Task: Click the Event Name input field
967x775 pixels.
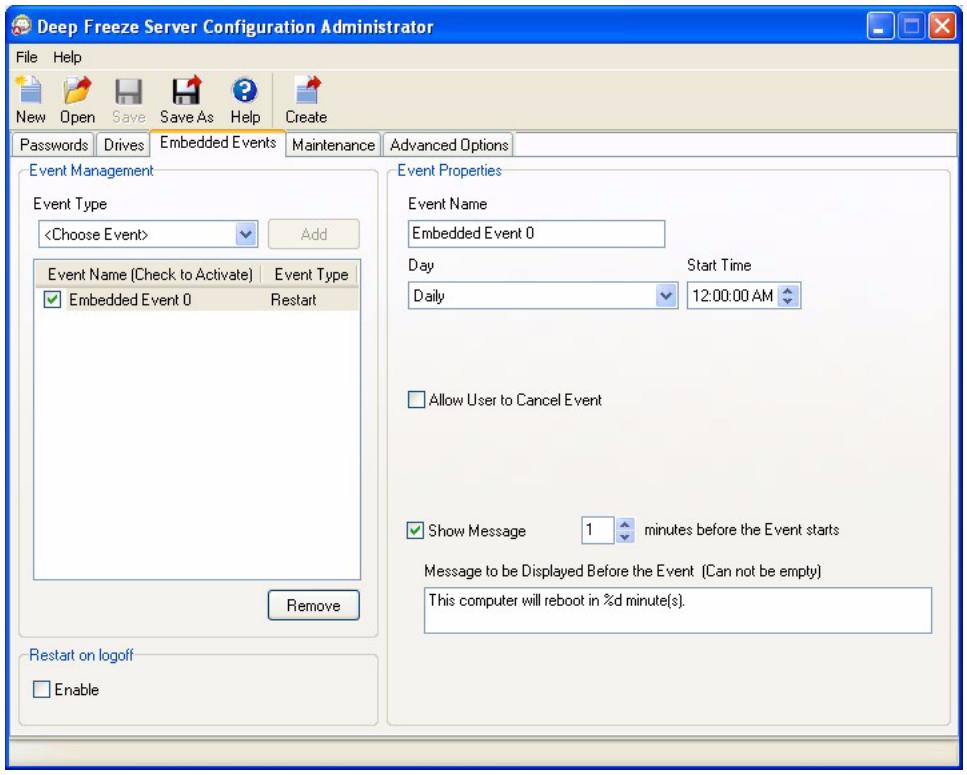Action: pyautogui.click(x=536, y=234)
